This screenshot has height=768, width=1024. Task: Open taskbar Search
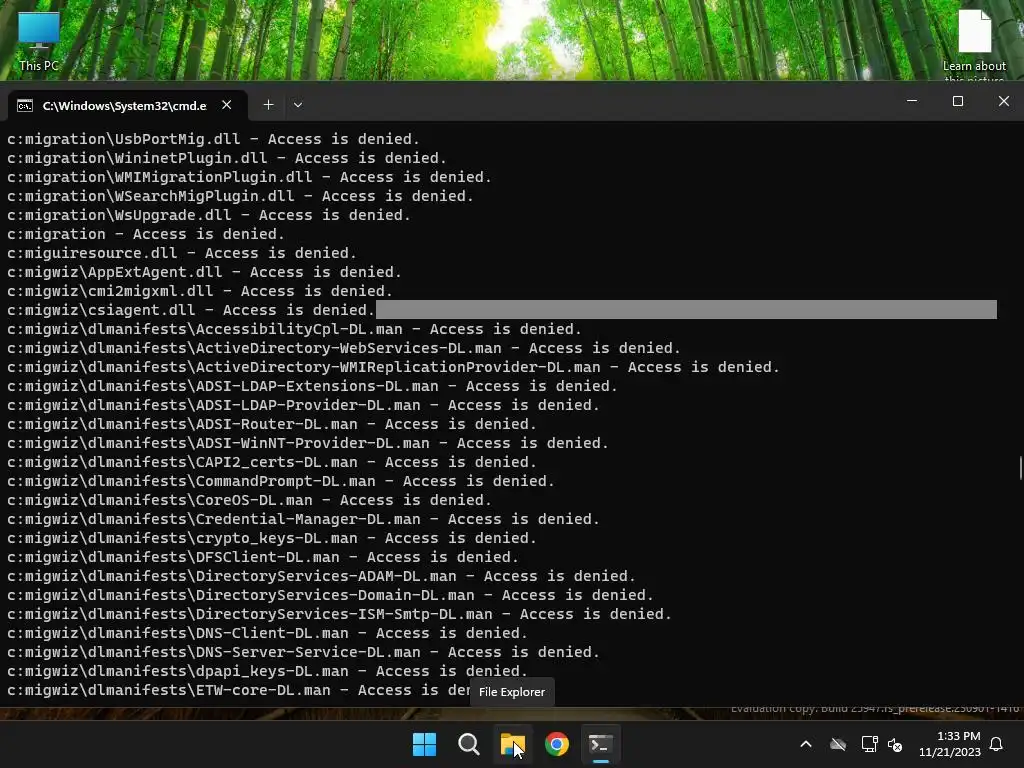pyautogui.click(x=469, y=744)
